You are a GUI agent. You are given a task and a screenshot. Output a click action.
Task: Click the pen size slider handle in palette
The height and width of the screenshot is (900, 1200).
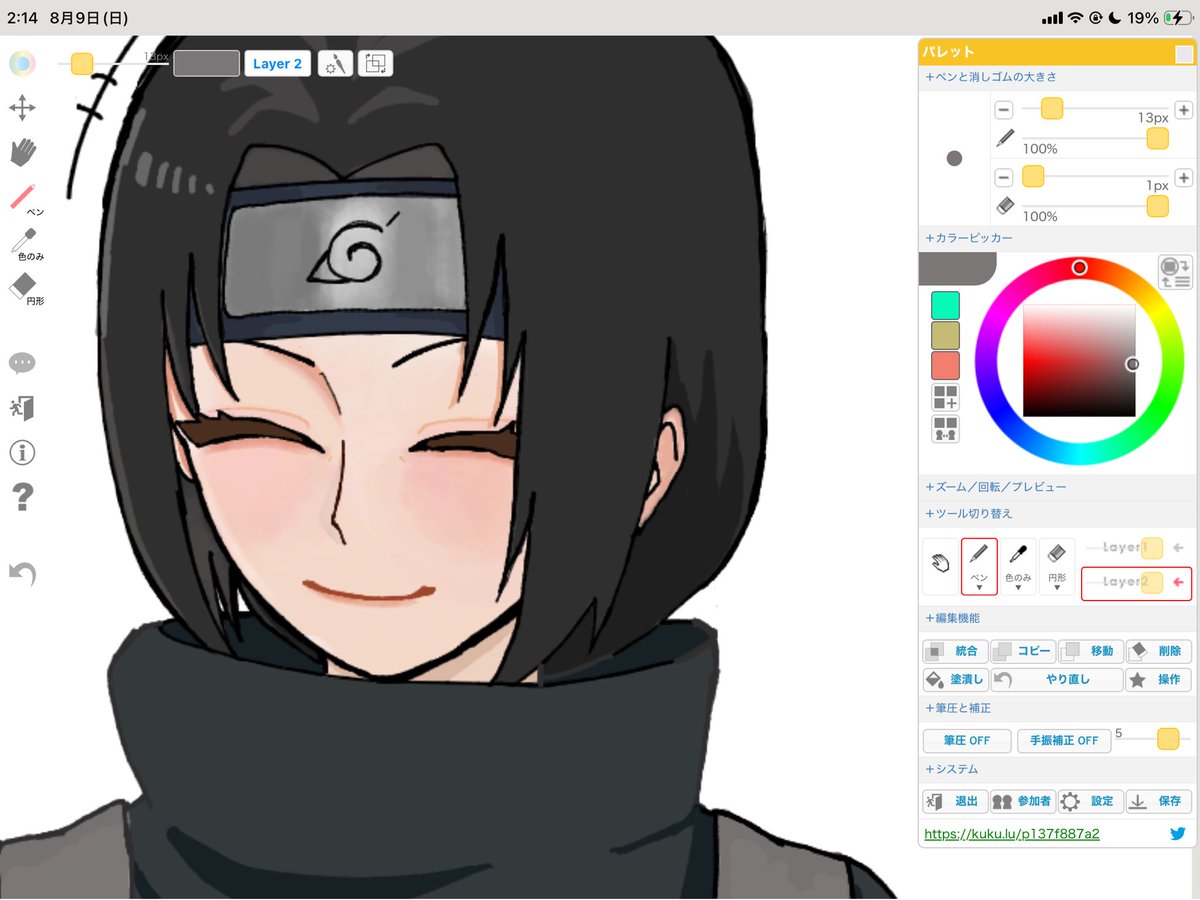(1051, 107)
